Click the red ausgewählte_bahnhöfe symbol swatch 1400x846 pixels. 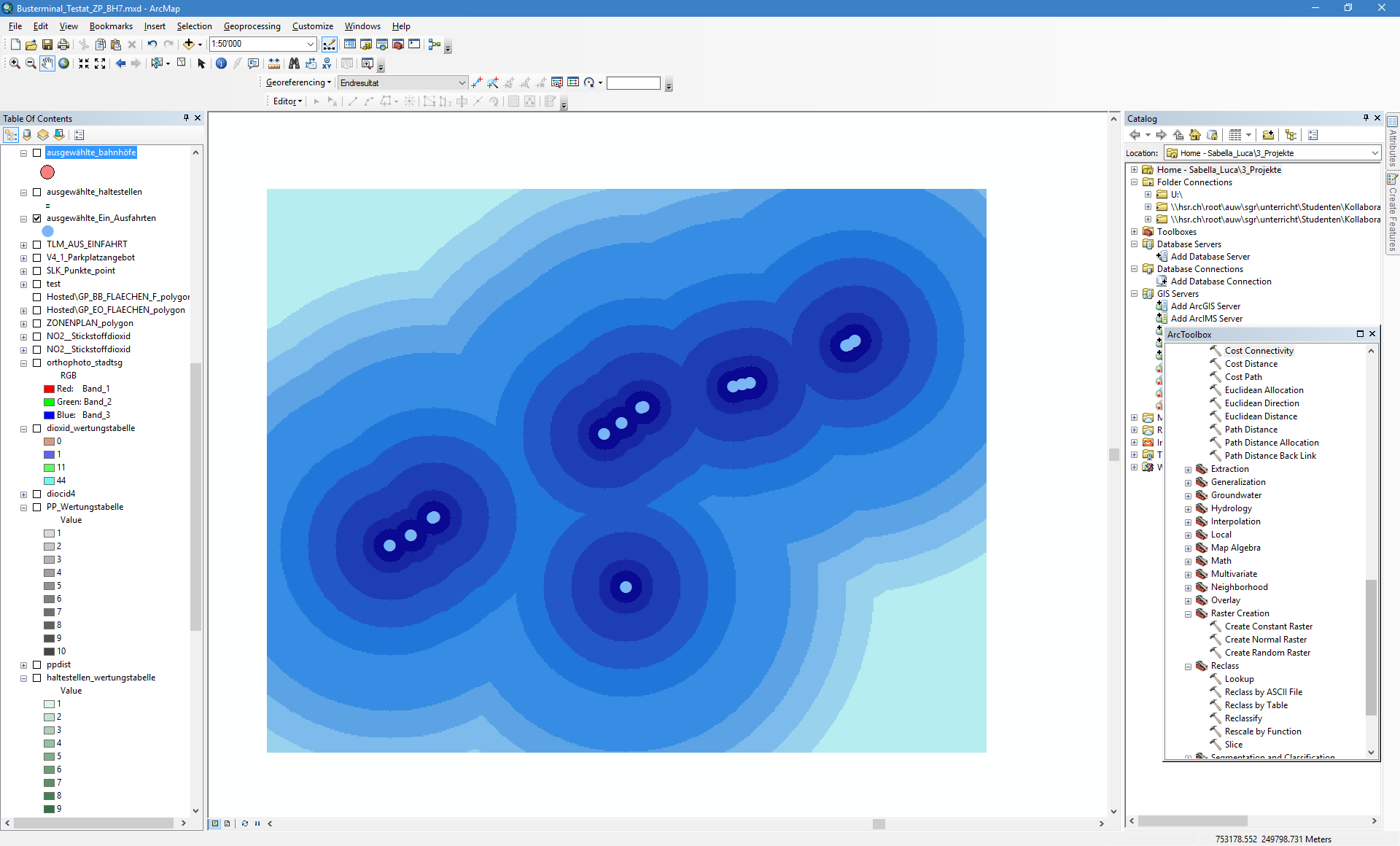point(47,172)
